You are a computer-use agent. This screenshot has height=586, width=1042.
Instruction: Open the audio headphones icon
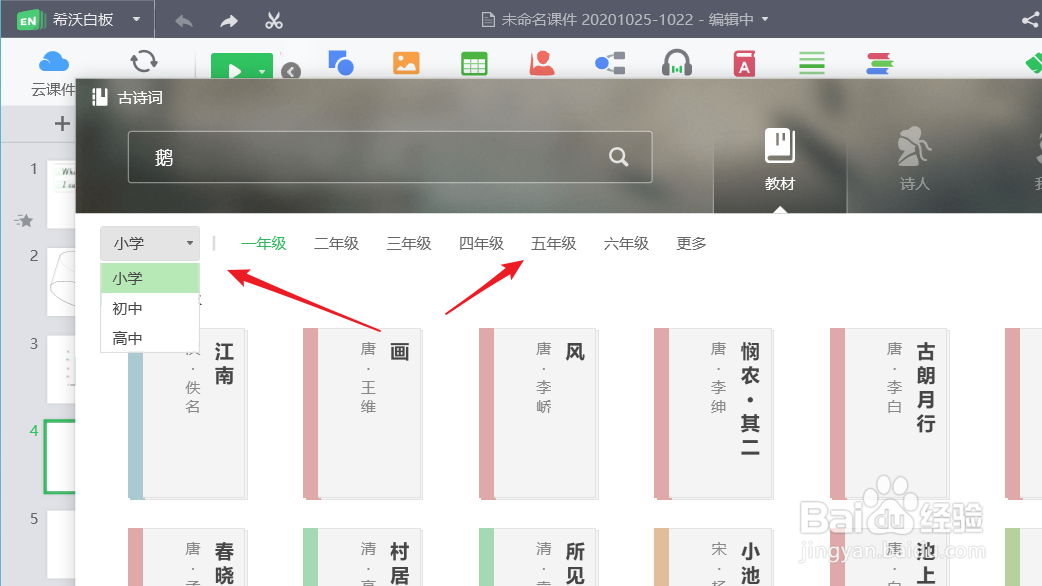[x=677, y=63]
